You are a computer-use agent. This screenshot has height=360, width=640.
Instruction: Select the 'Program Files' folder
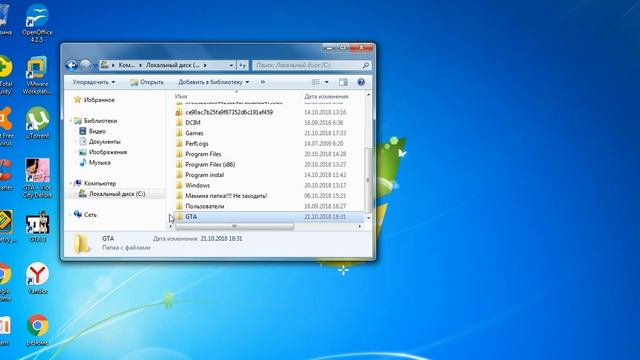[x=203, y=154]
